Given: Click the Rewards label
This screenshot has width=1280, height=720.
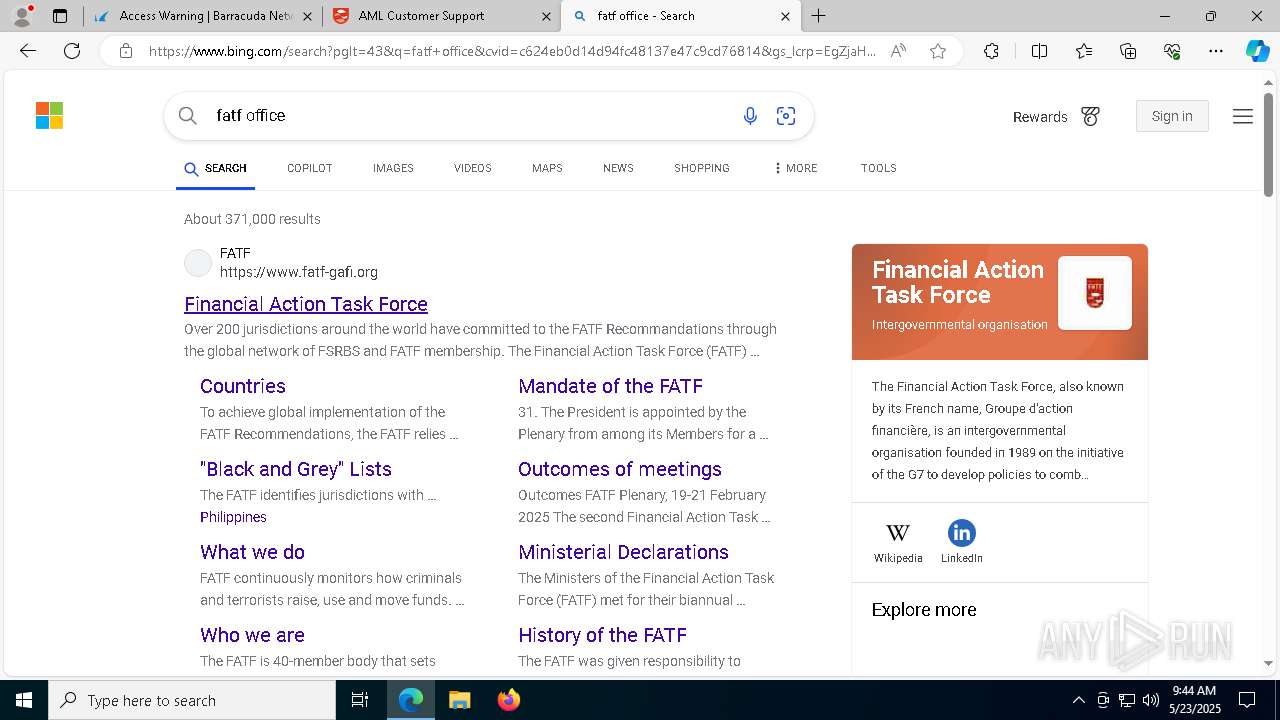Looking at the screenshot, I should (1040, 117).
